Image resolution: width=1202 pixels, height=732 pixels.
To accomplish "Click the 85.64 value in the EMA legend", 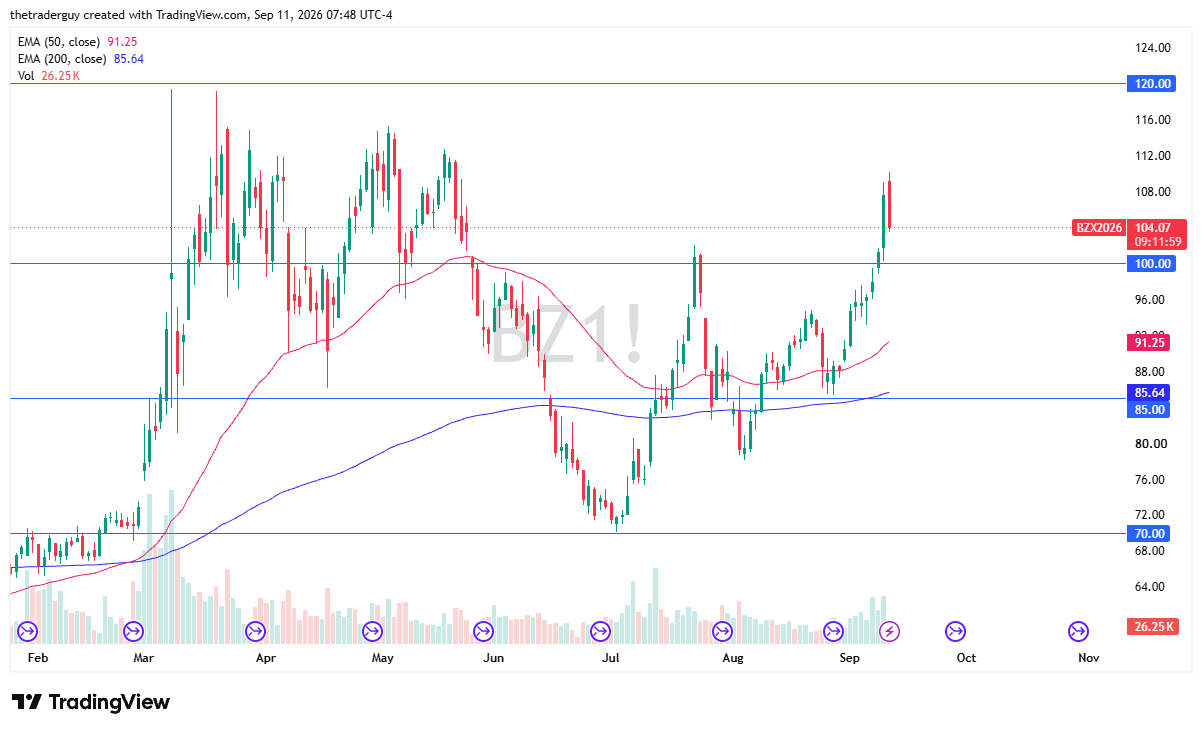I will (129, 59).
